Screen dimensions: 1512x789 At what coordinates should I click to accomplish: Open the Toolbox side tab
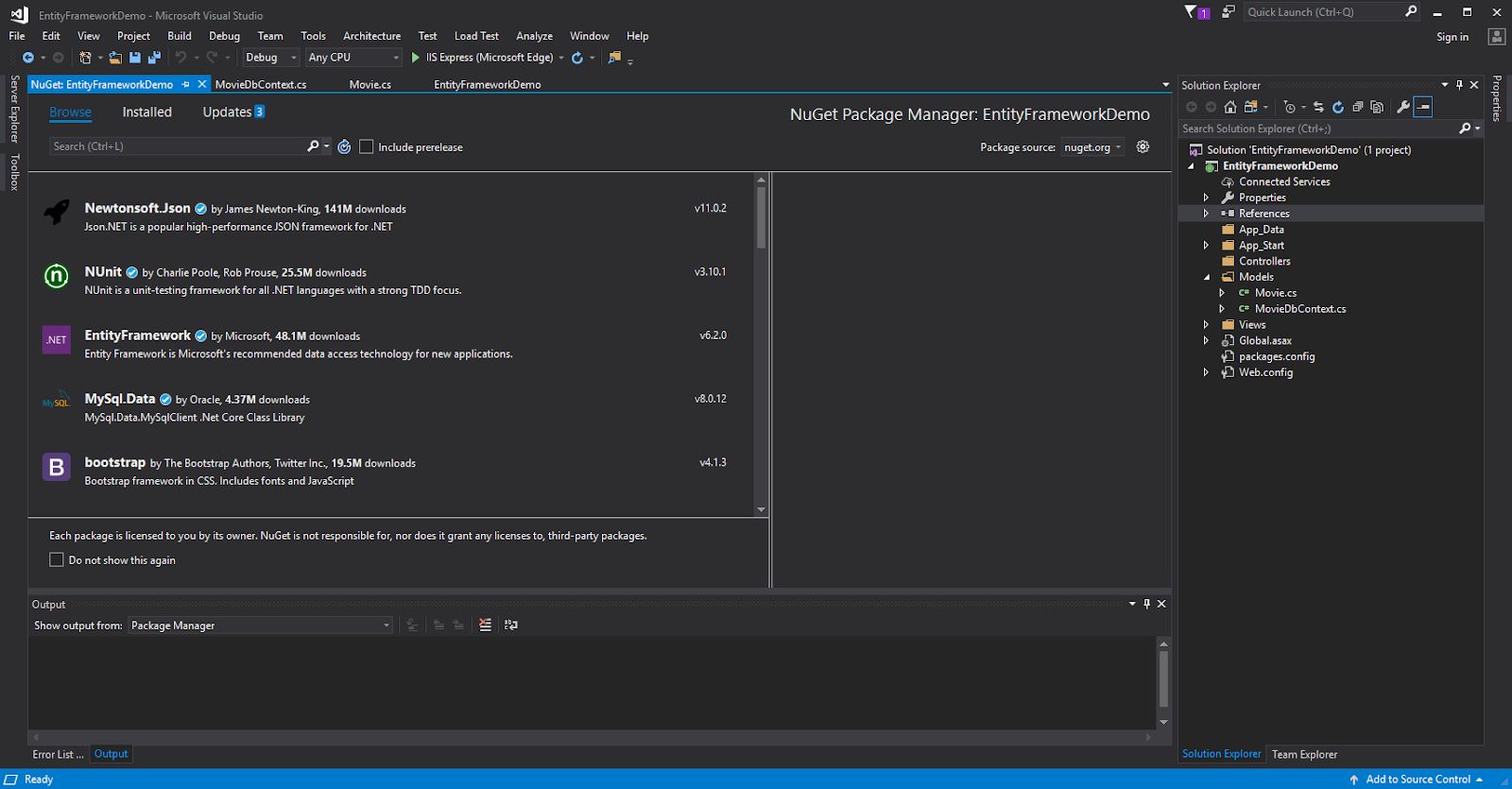[14, 172]
